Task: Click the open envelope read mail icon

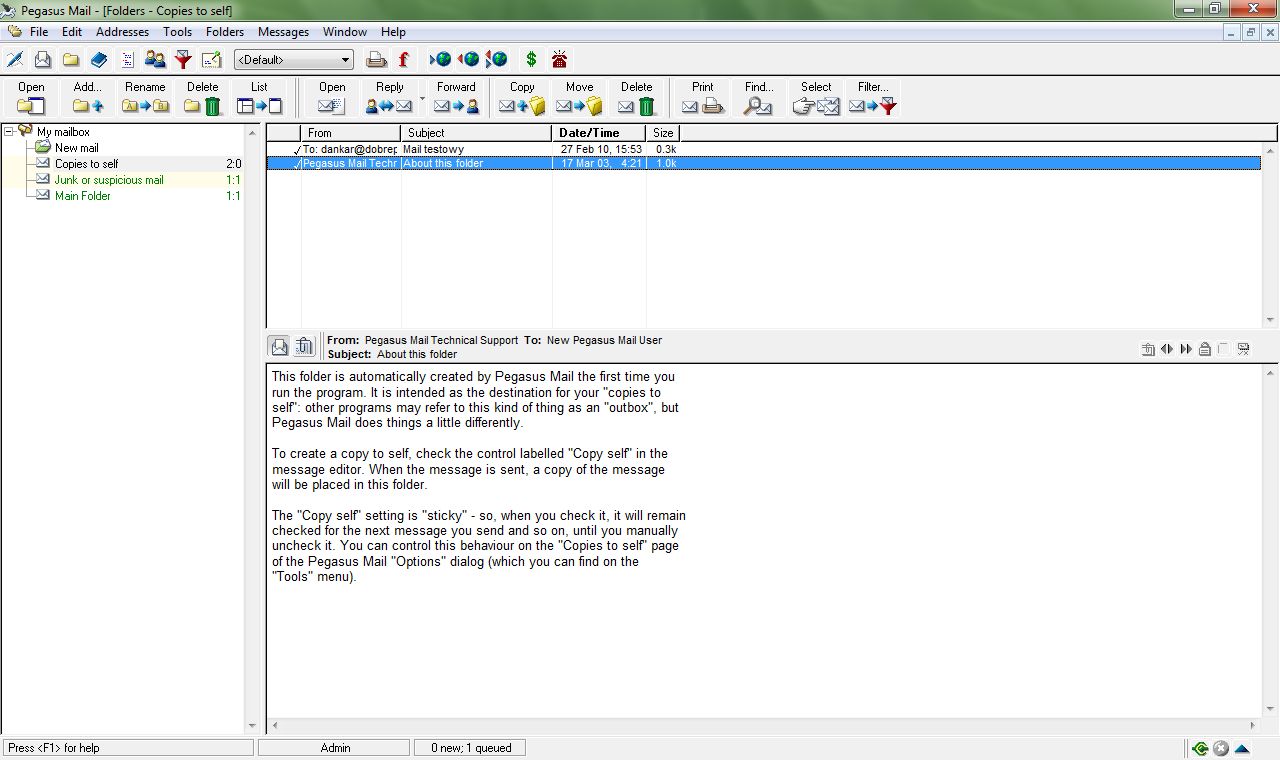Action: click(x=43, y=60)
